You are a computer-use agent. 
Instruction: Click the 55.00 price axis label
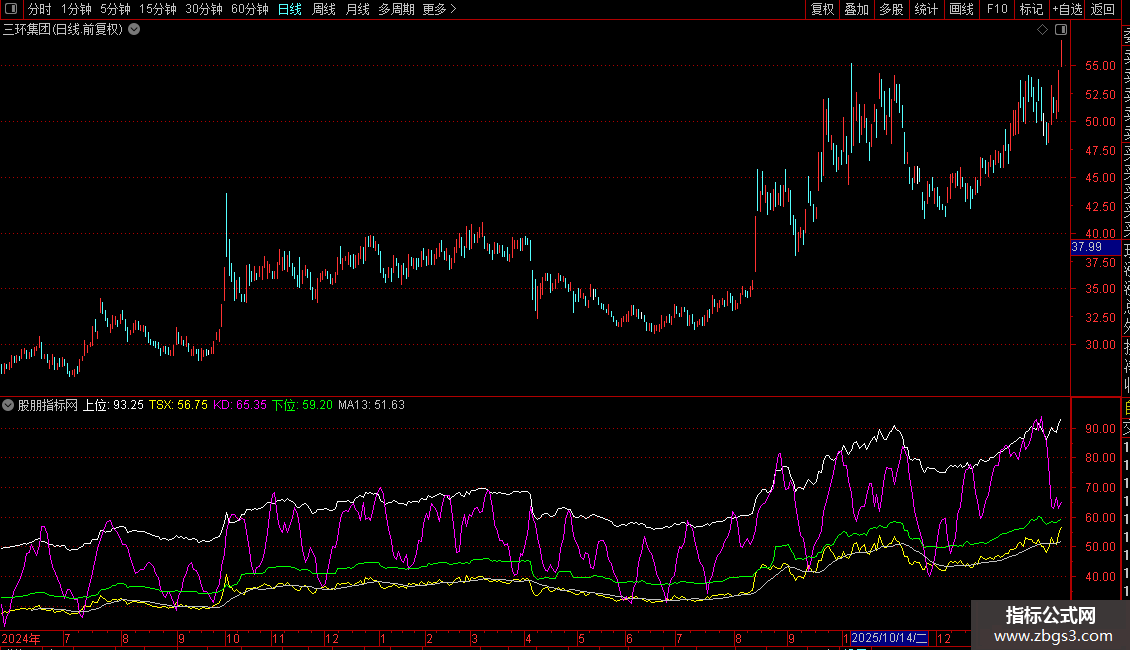tap(1100, 66)
